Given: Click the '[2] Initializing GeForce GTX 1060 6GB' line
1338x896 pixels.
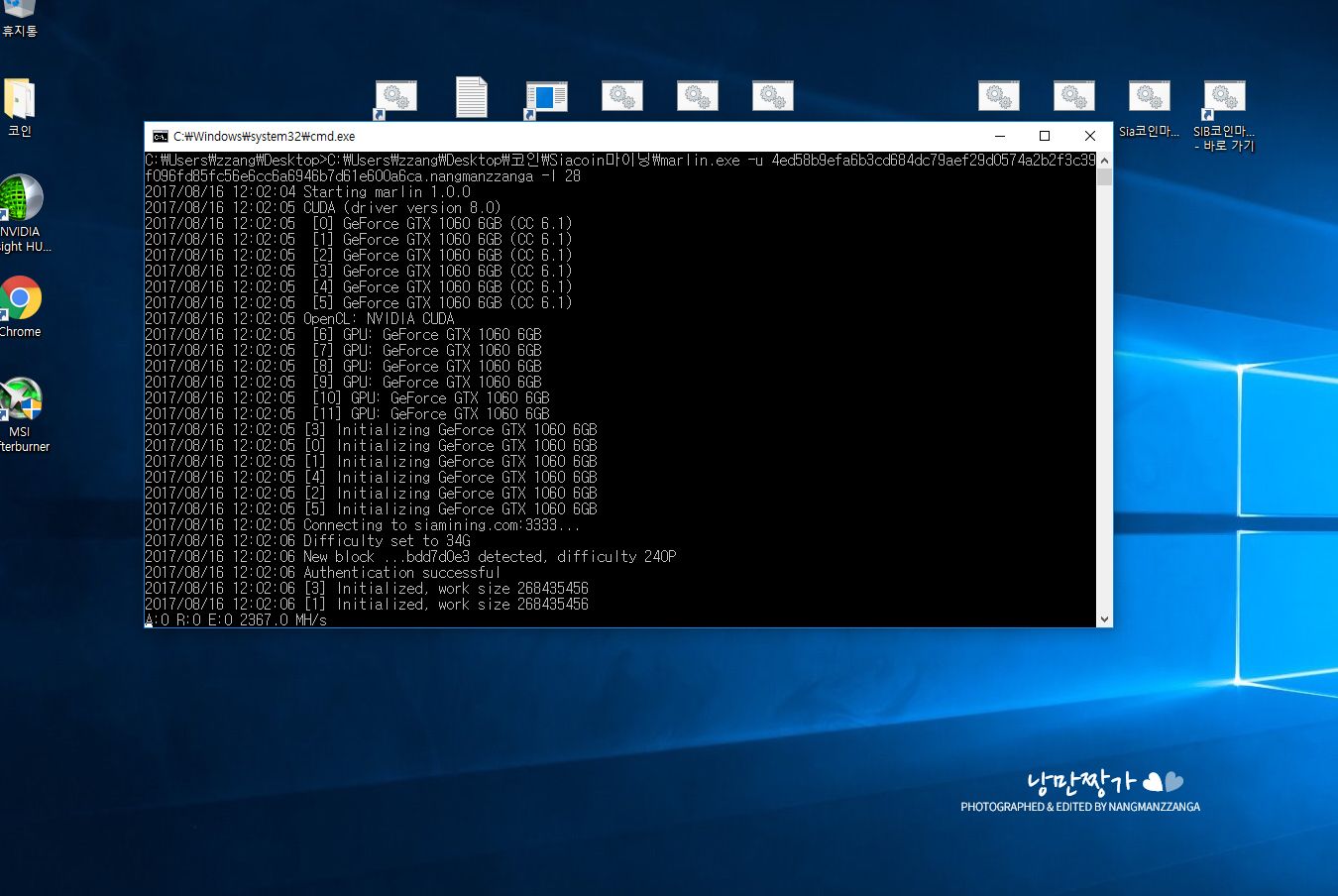Looking at the screenshot, I should pos(371,494).
